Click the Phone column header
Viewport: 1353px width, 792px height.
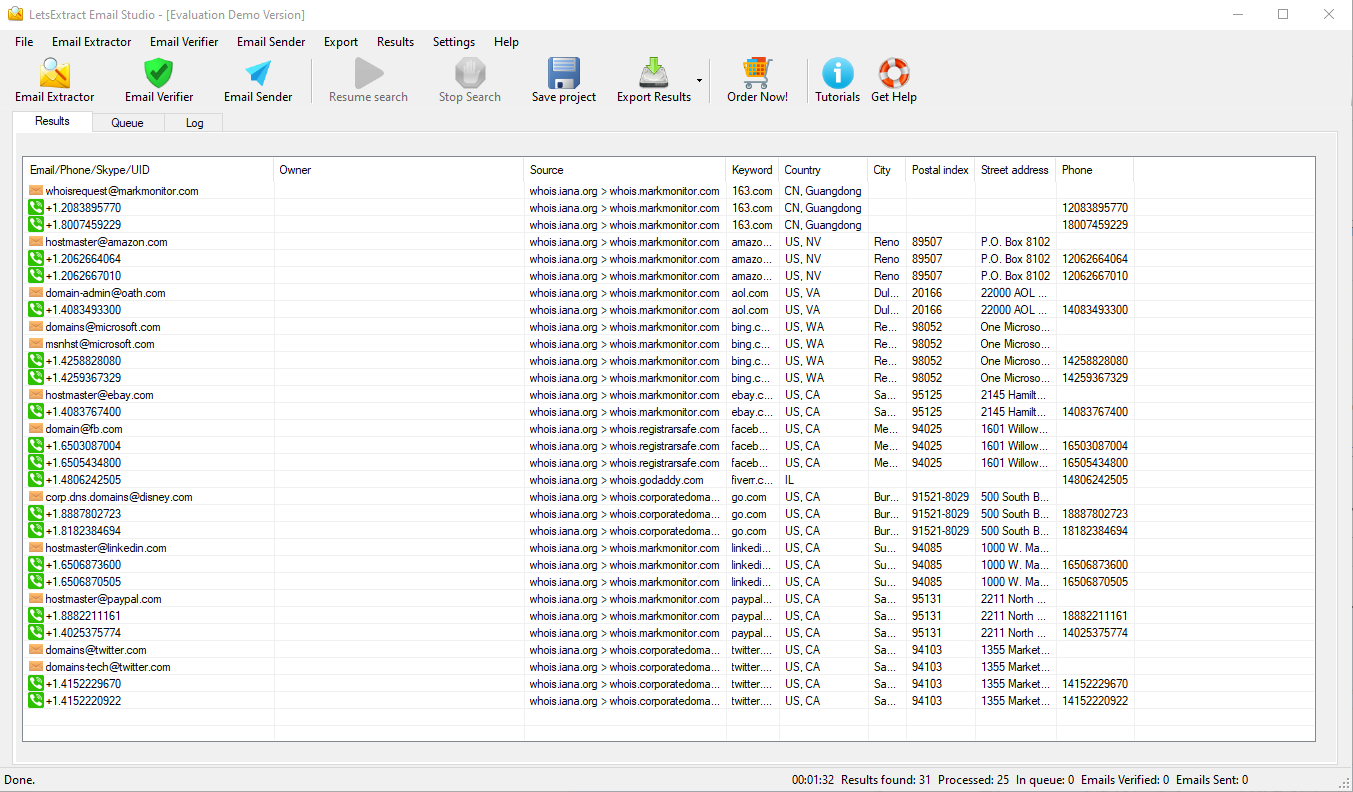click(x=1094, y=170)
